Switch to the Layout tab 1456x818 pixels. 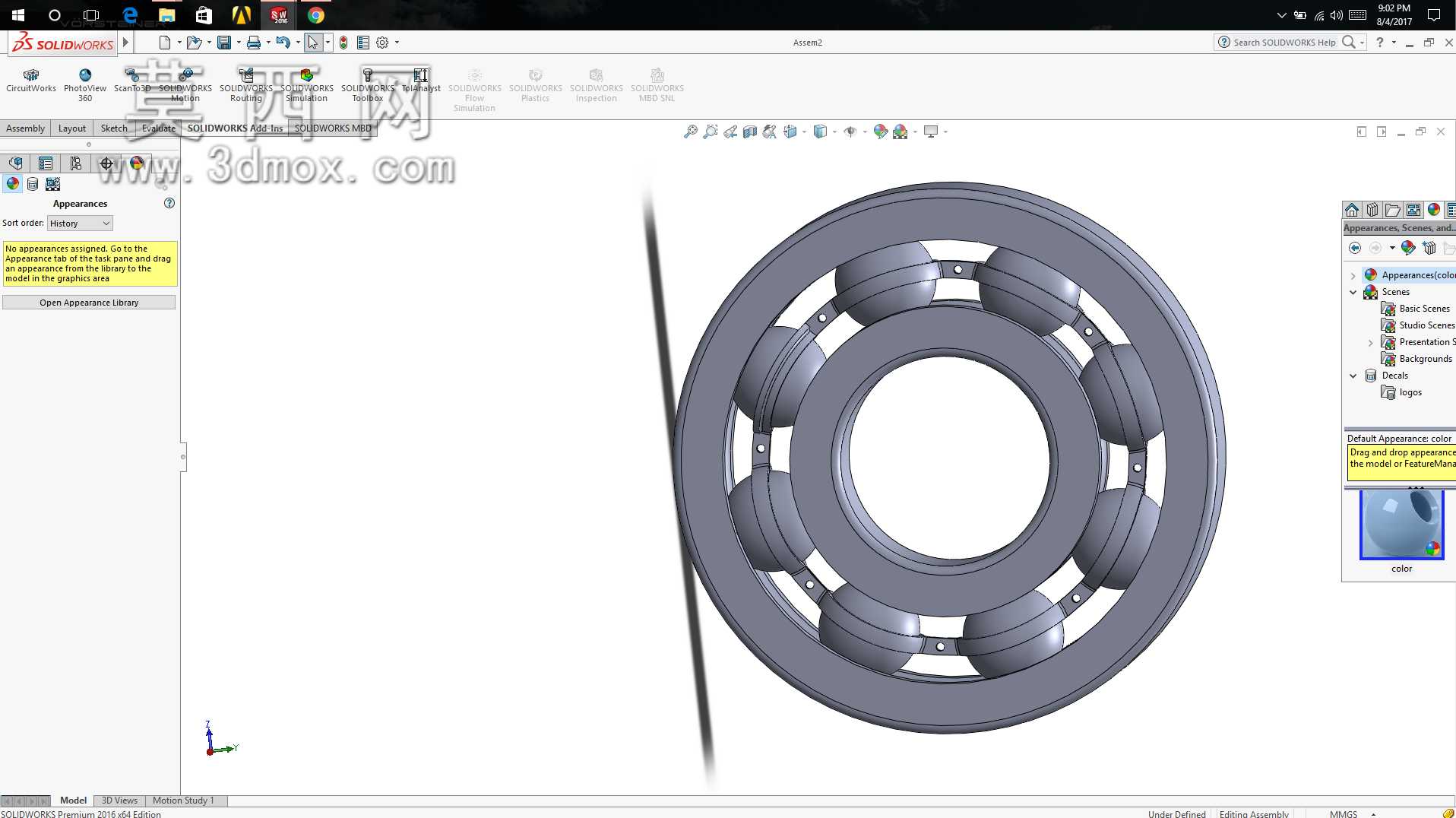[72, 128]
